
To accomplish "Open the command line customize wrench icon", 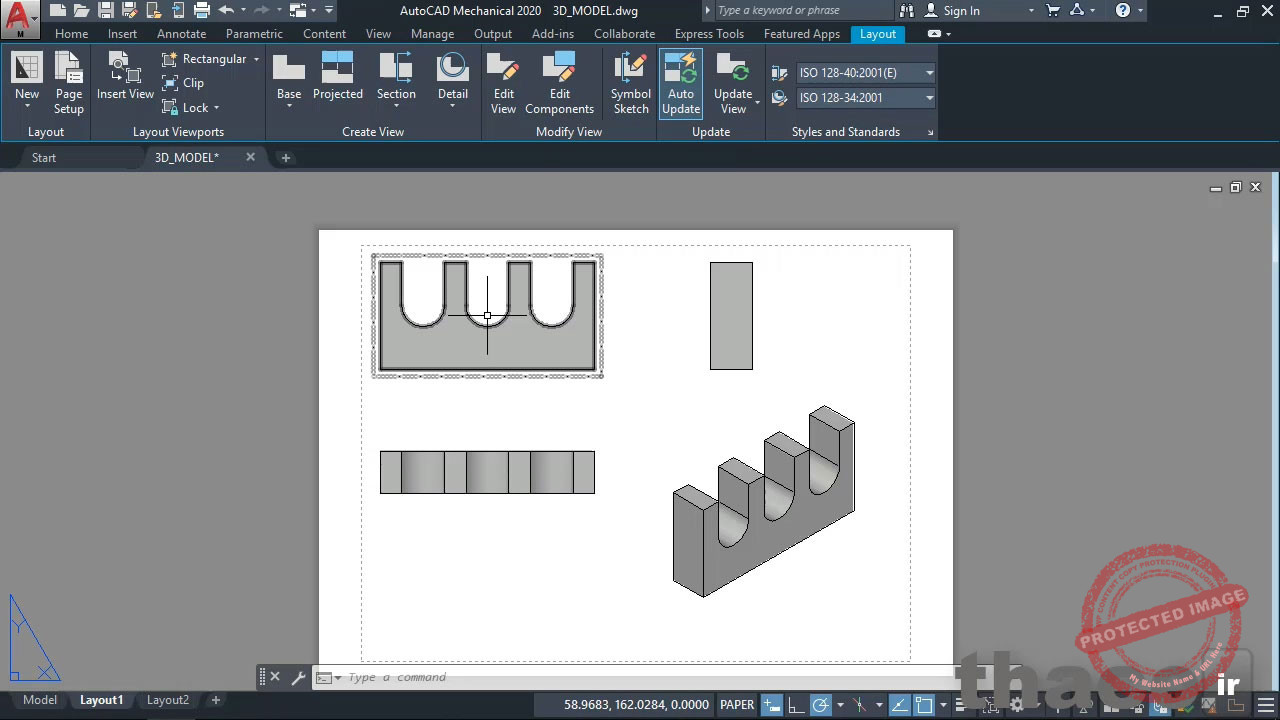I will [x=298, y=677].
